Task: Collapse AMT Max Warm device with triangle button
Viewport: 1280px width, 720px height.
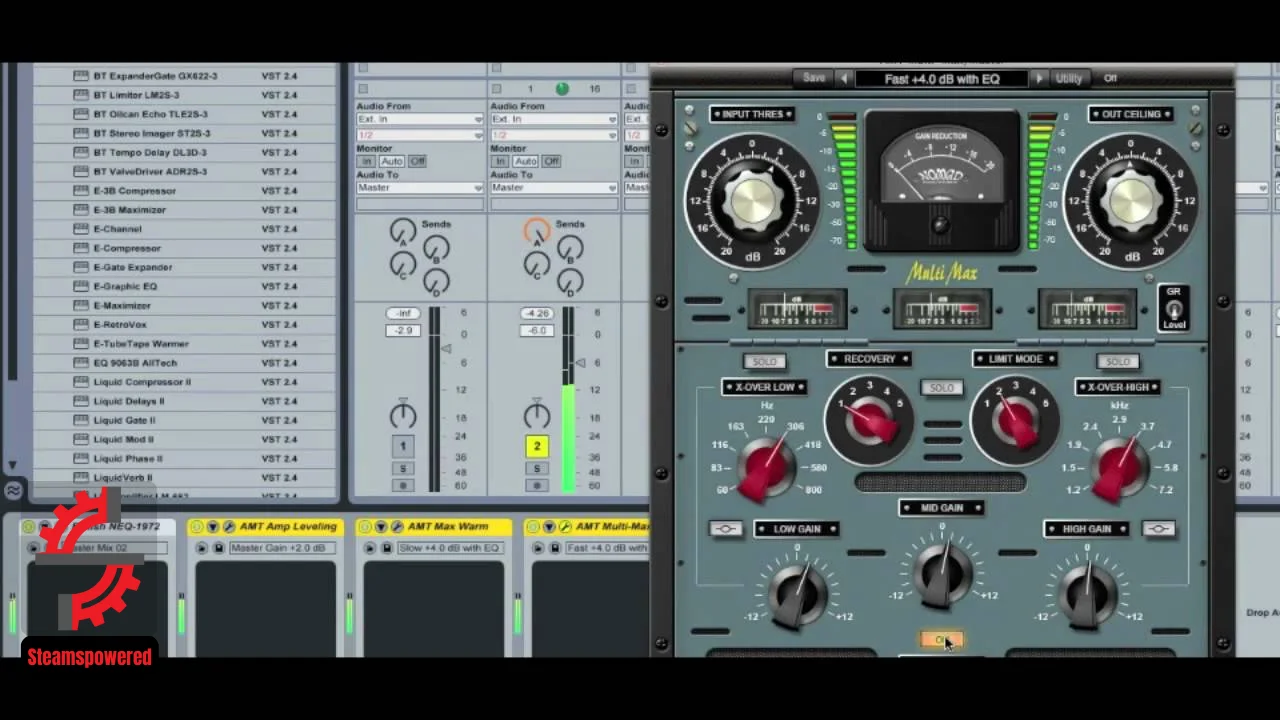Action: (381, 527)
